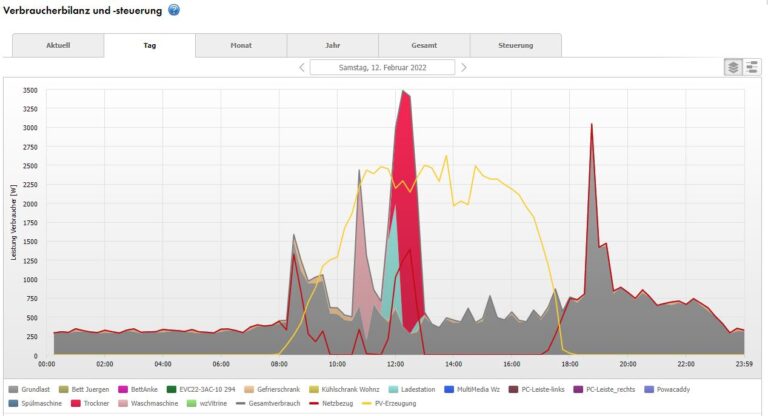This screenshot has height=416, width=768.
Task: Switch to the list-style chart view
Action: 751,67
